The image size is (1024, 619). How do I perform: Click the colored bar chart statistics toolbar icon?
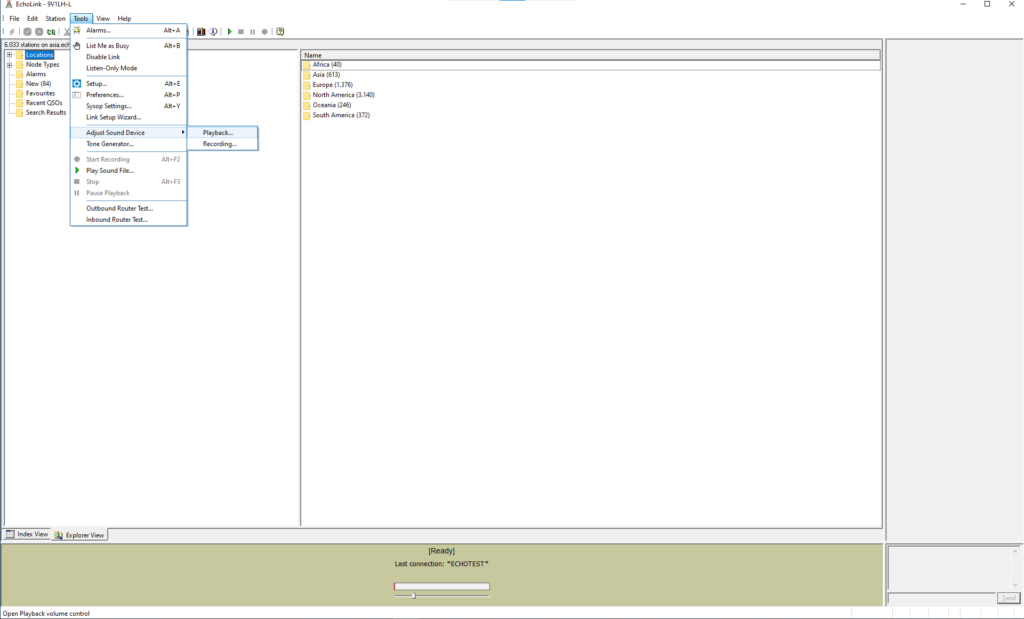pos(201,31)
